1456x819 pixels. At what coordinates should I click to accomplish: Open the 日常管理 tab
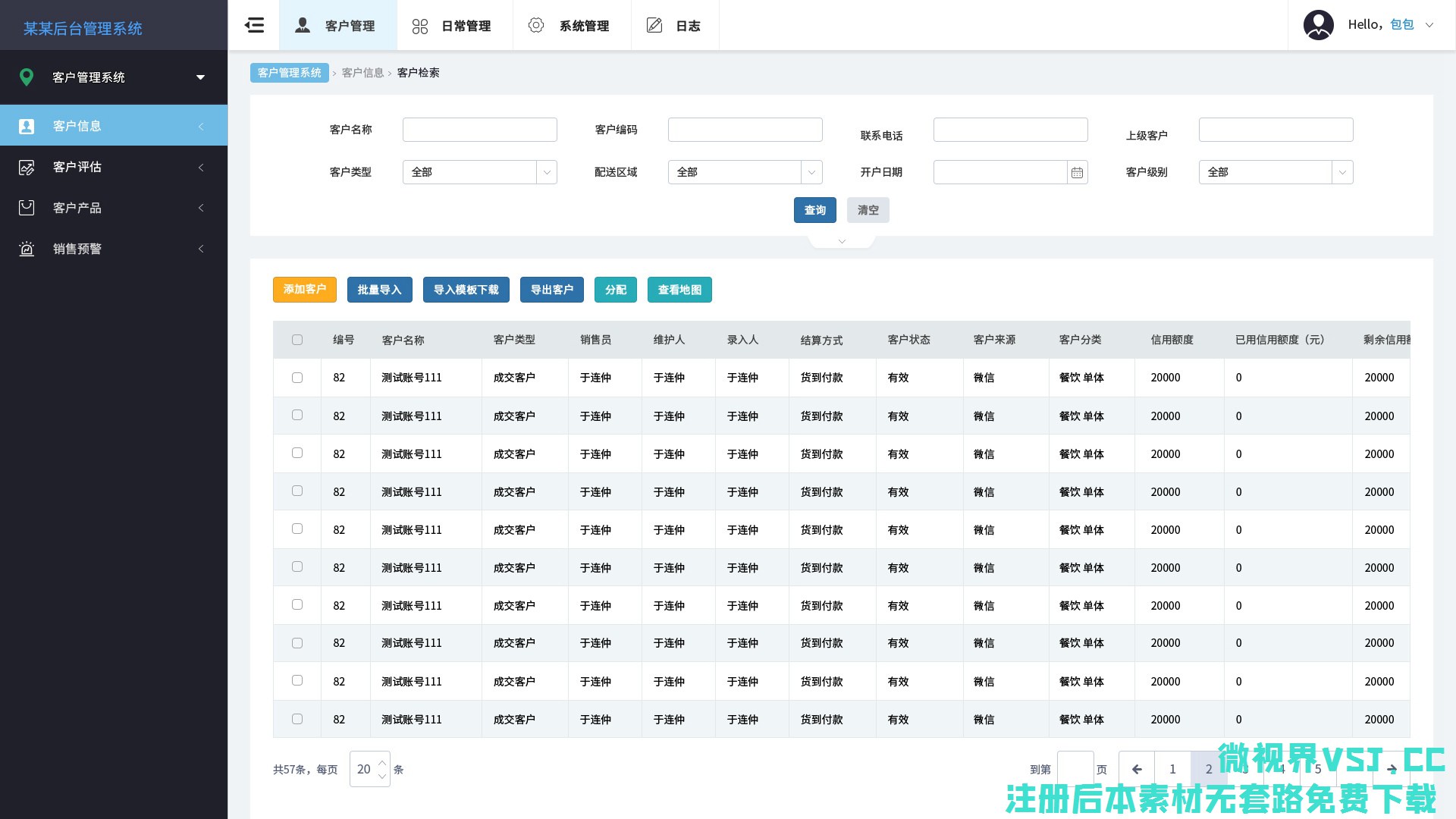[x=453, y=26]
